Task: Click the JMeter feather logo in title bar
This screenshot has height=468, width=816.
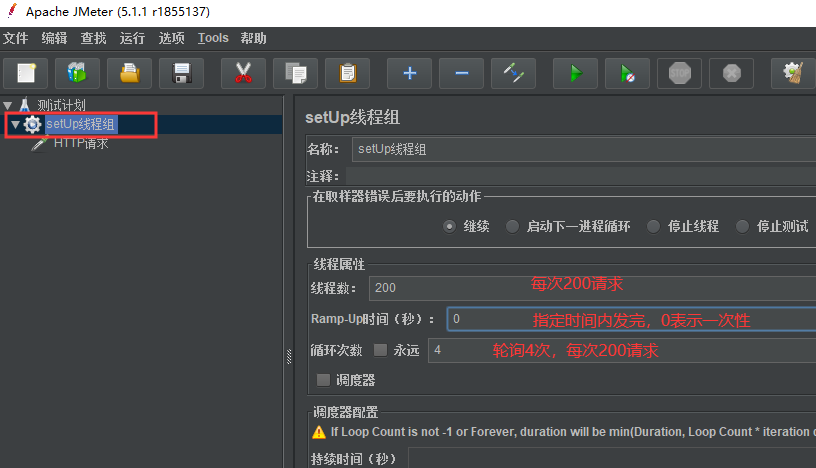Action: click(11, 11)
